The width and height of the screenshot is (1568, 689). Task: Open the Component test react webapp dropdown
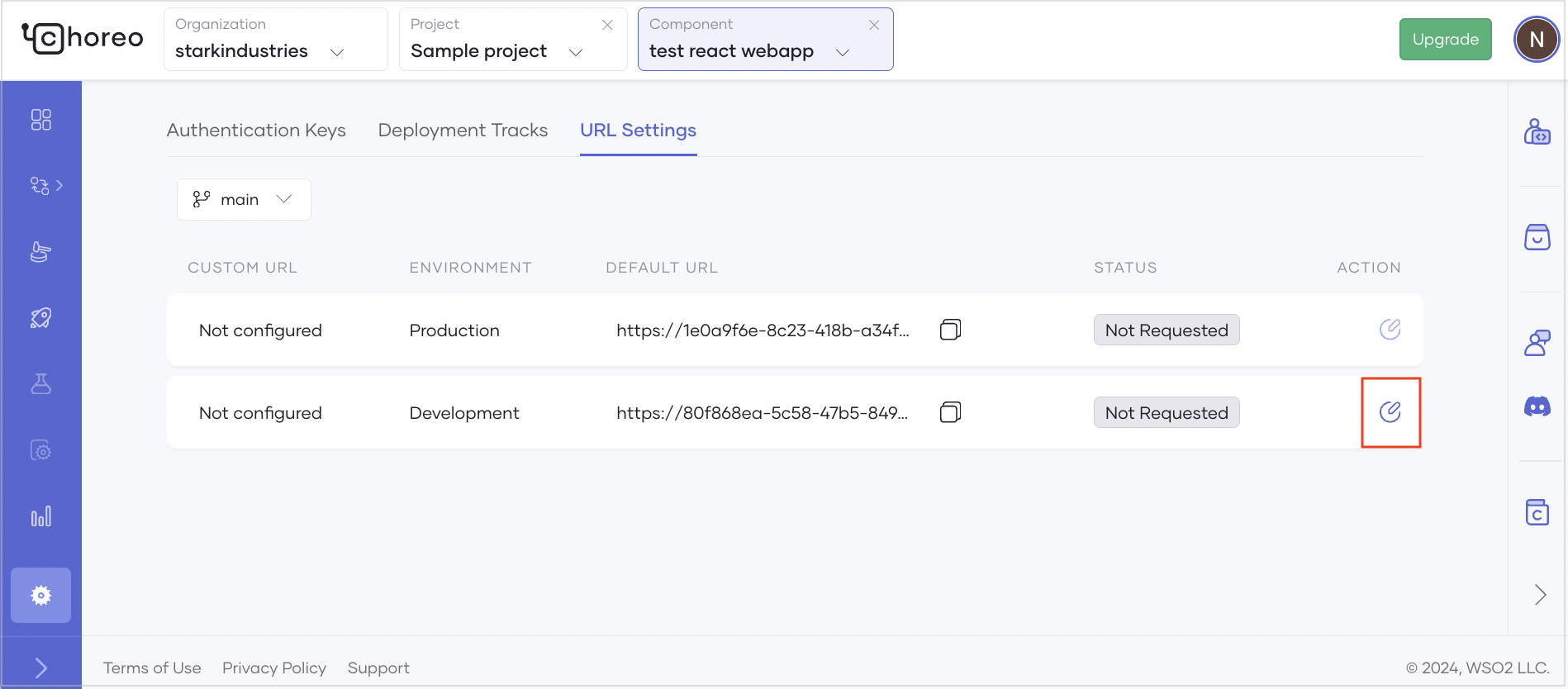pyautogui.click(x=765, y=40)
